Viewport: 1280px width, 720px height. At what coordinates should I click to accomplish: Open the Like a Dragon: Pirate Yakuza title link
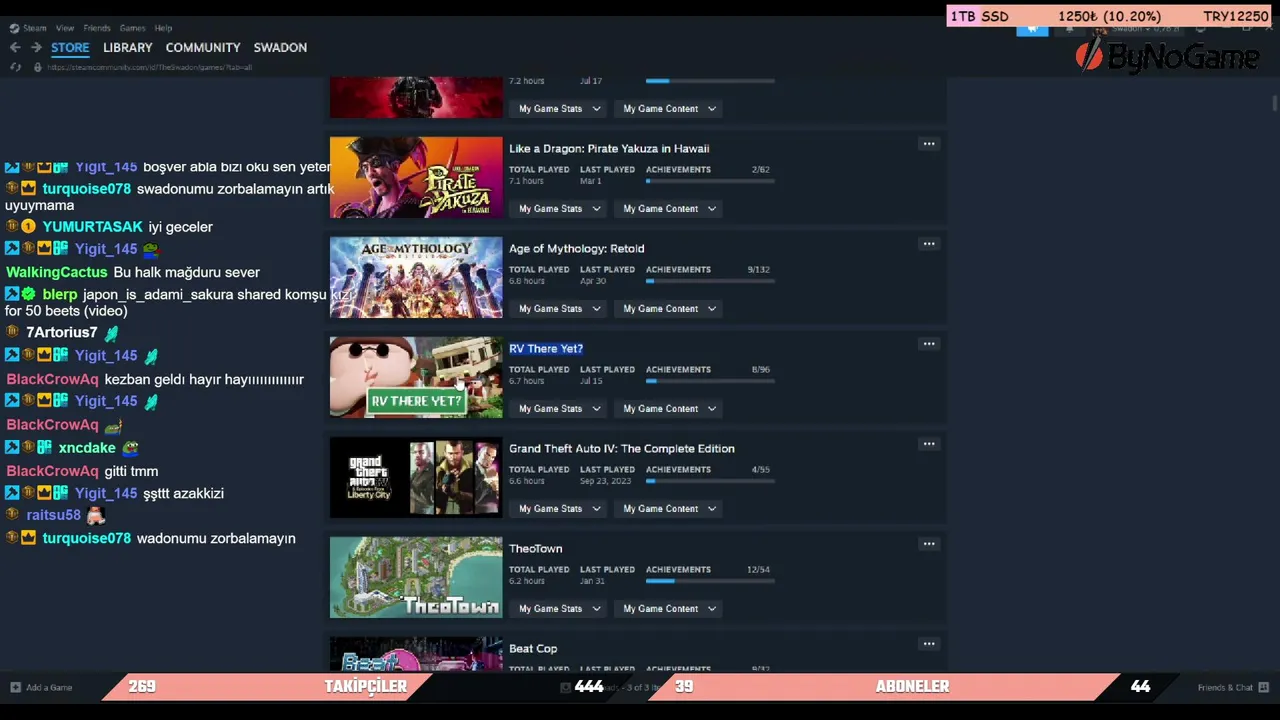[609, 149]
